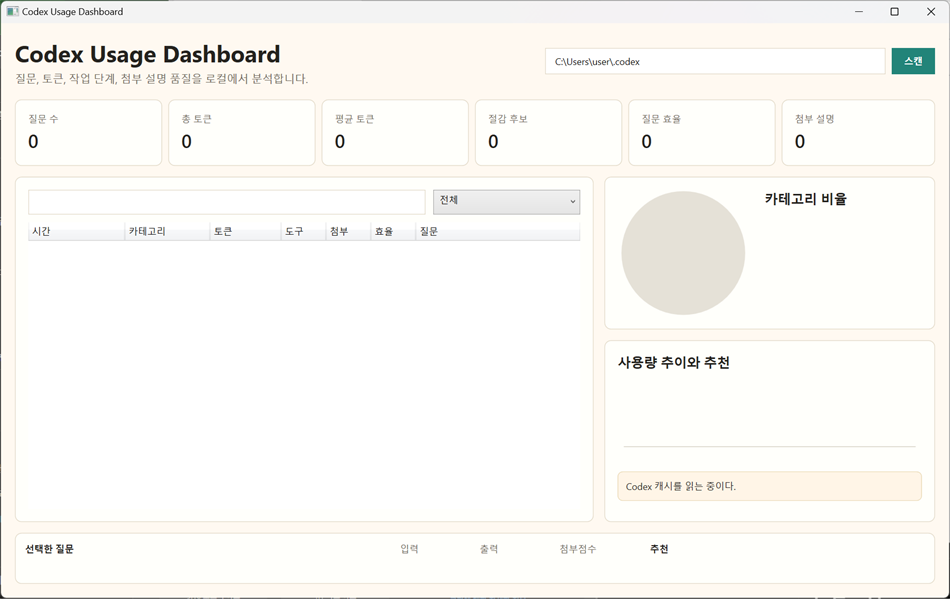Image resolution: width=950 pixels, height=599 pixels.
Task: Click the 첨부점수 label
Action: click(x=578, y=549)
